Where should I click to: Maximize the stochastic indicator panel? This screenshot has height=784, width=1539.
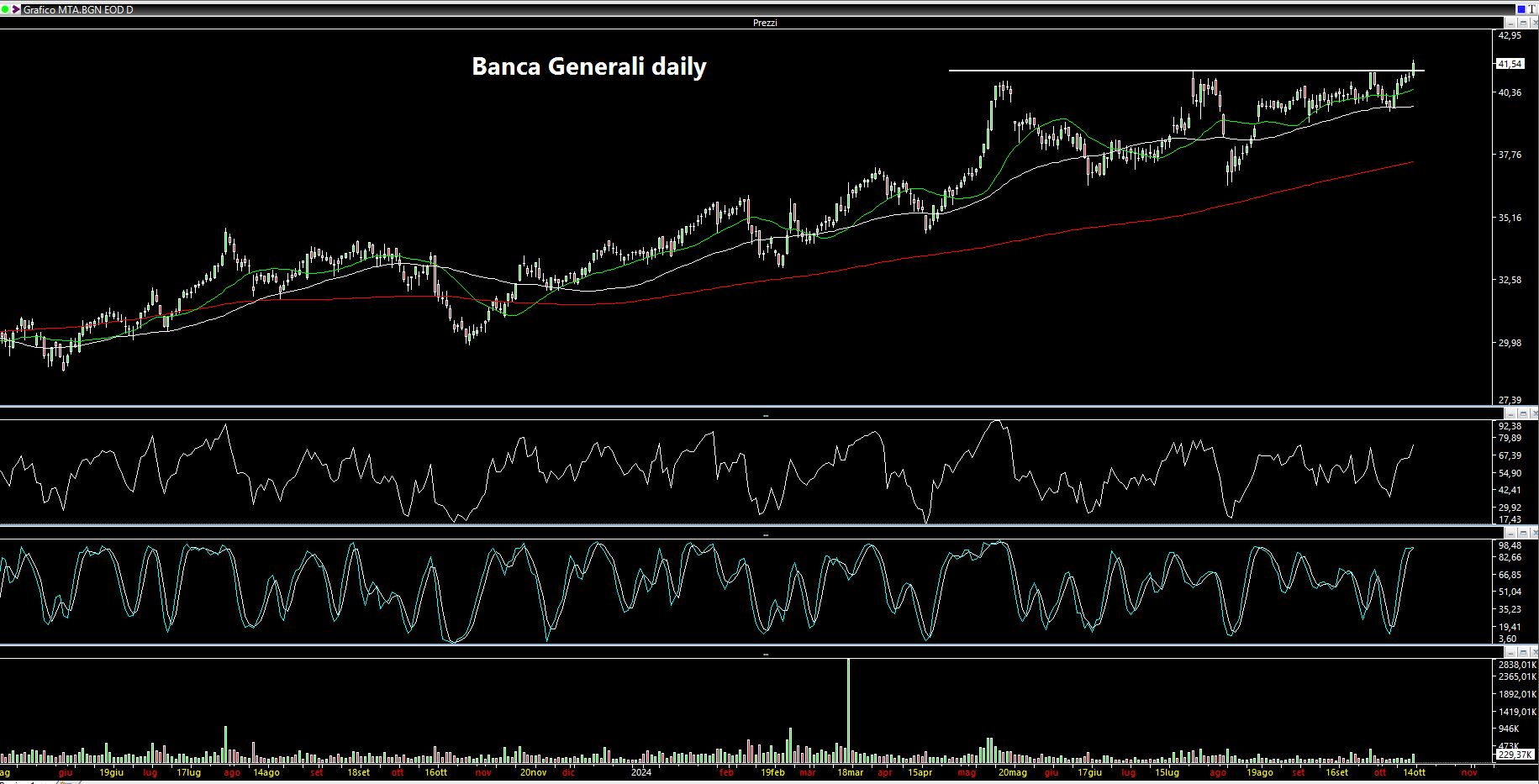pyautogui.click(x=1523, y=533)
